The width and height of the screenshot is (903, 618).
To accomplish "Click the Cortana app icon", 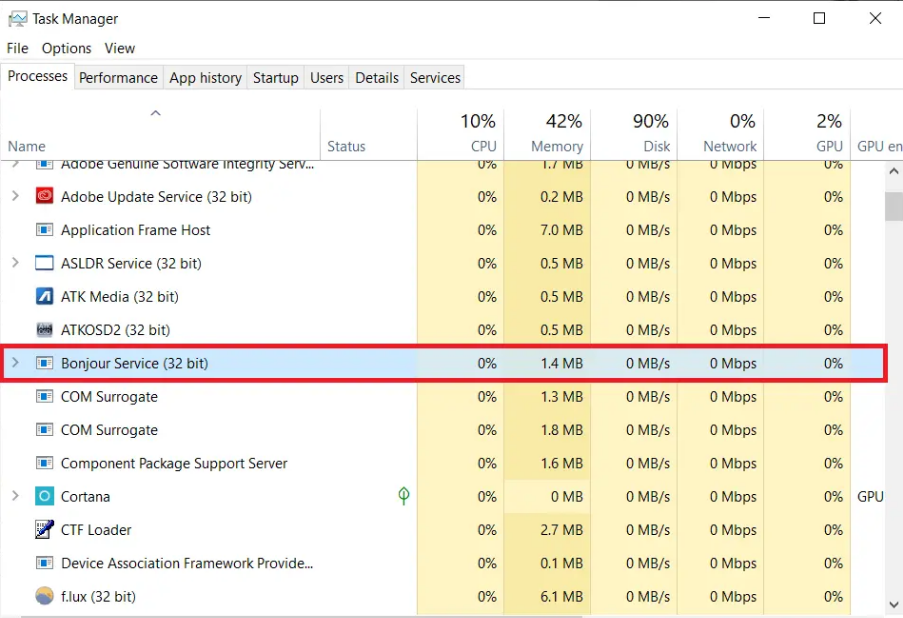I will 44,496.
